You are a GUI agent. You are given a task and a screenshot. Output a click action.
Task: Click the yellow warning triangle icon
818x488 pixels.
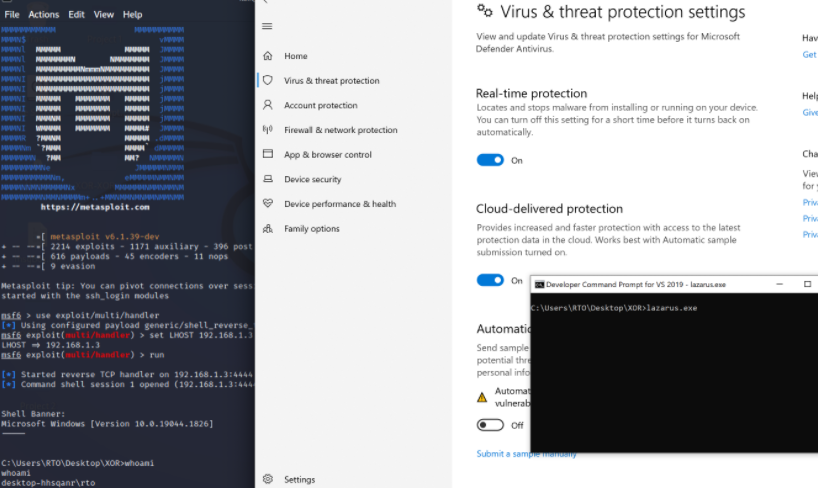[482, 398]
